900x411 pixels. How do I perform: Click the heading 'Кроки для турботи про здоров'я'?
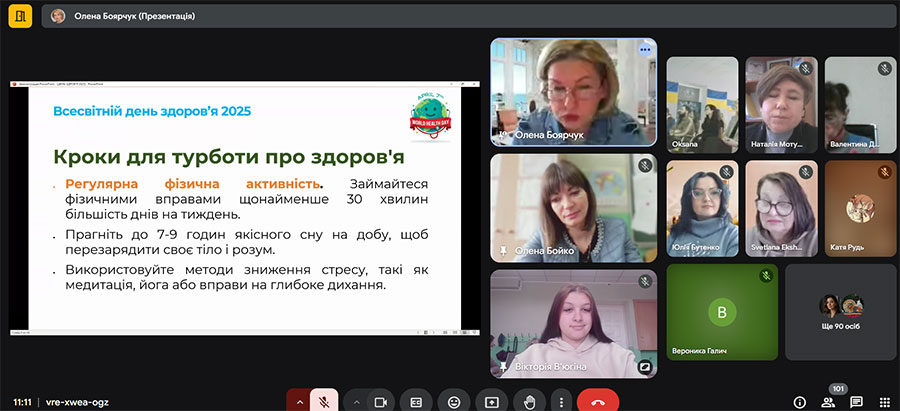pyautogui.click(x=228, y=156)
